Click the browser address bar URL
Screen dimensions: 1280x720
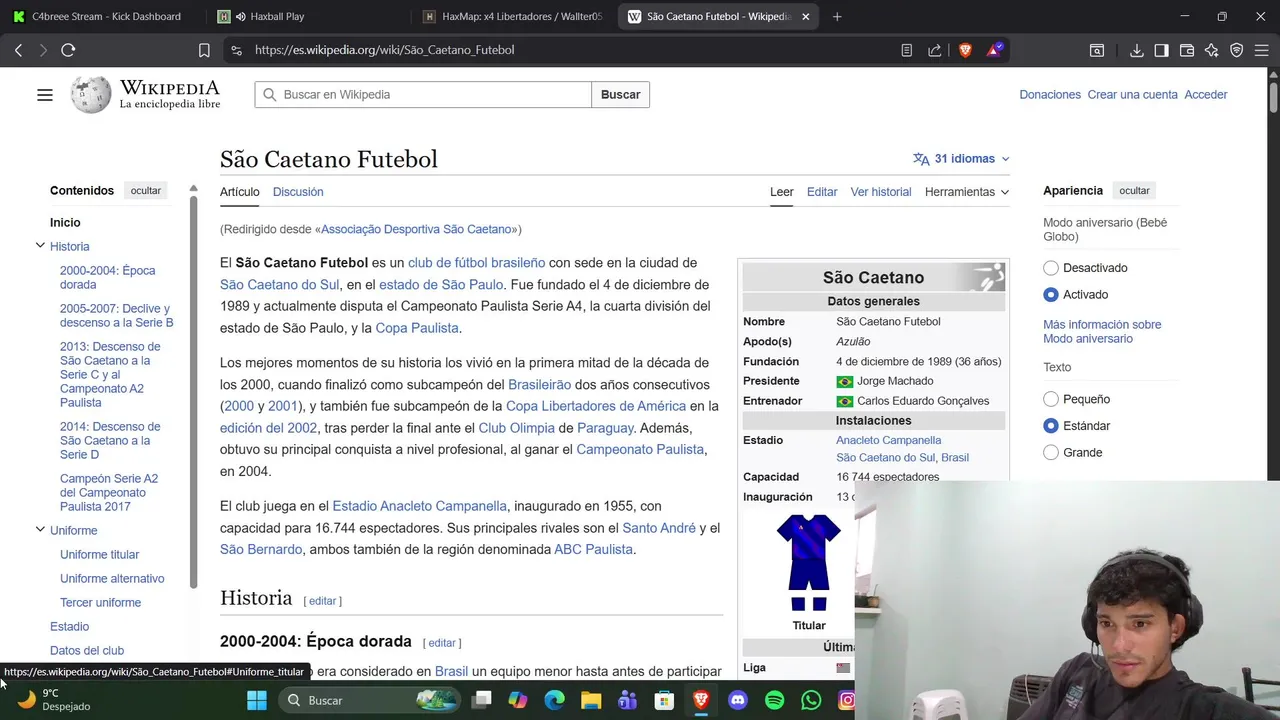[x=384, y=50]
